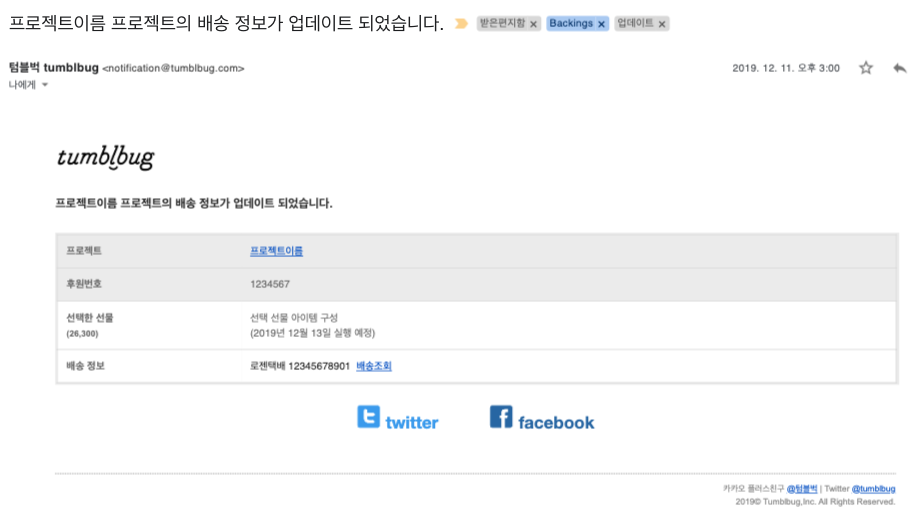Remove the 받은편지함 label

pyautogui.click(x=534, y=24)
